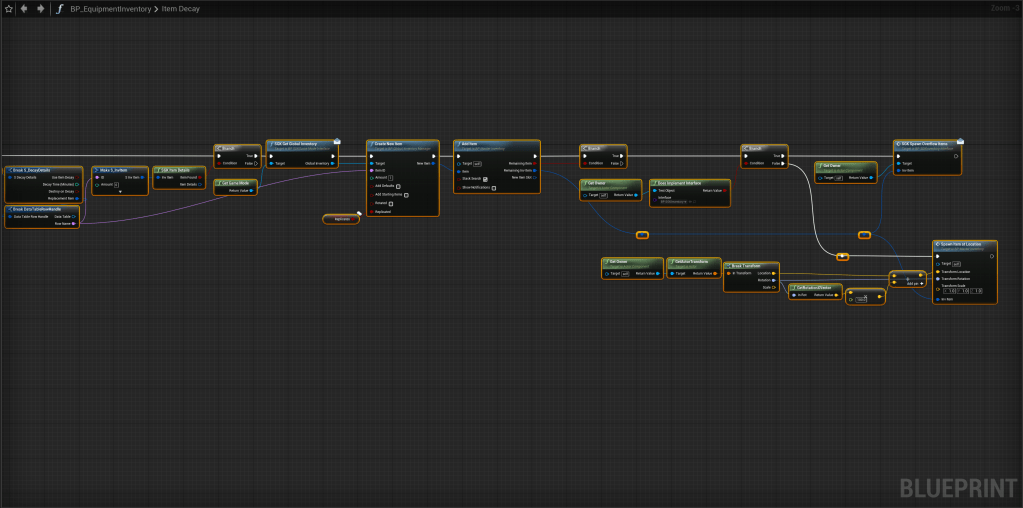This screenshot has width=1023, height=508.
Task: Click the envelope icon on SGK Spawn Overflow Items
Action: click(x=960, y=141)
